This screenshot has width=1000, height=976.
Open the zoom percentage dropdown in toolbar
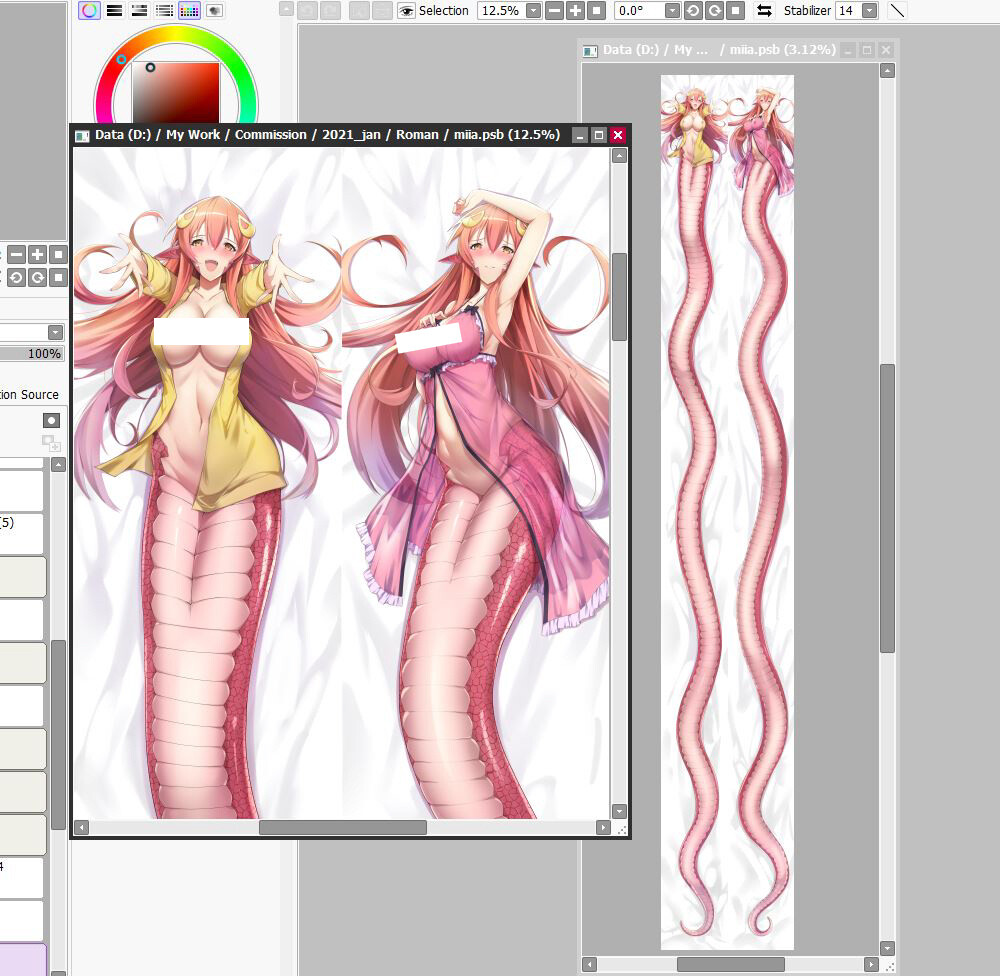pos(534,11)
